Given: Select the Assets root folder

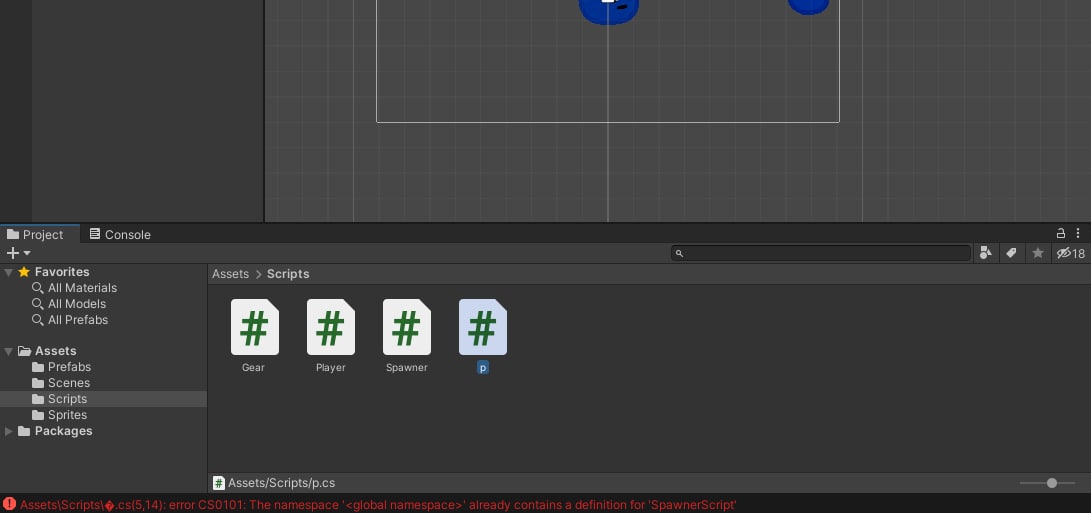Looking at the screenshot, I should pos(55,351).
